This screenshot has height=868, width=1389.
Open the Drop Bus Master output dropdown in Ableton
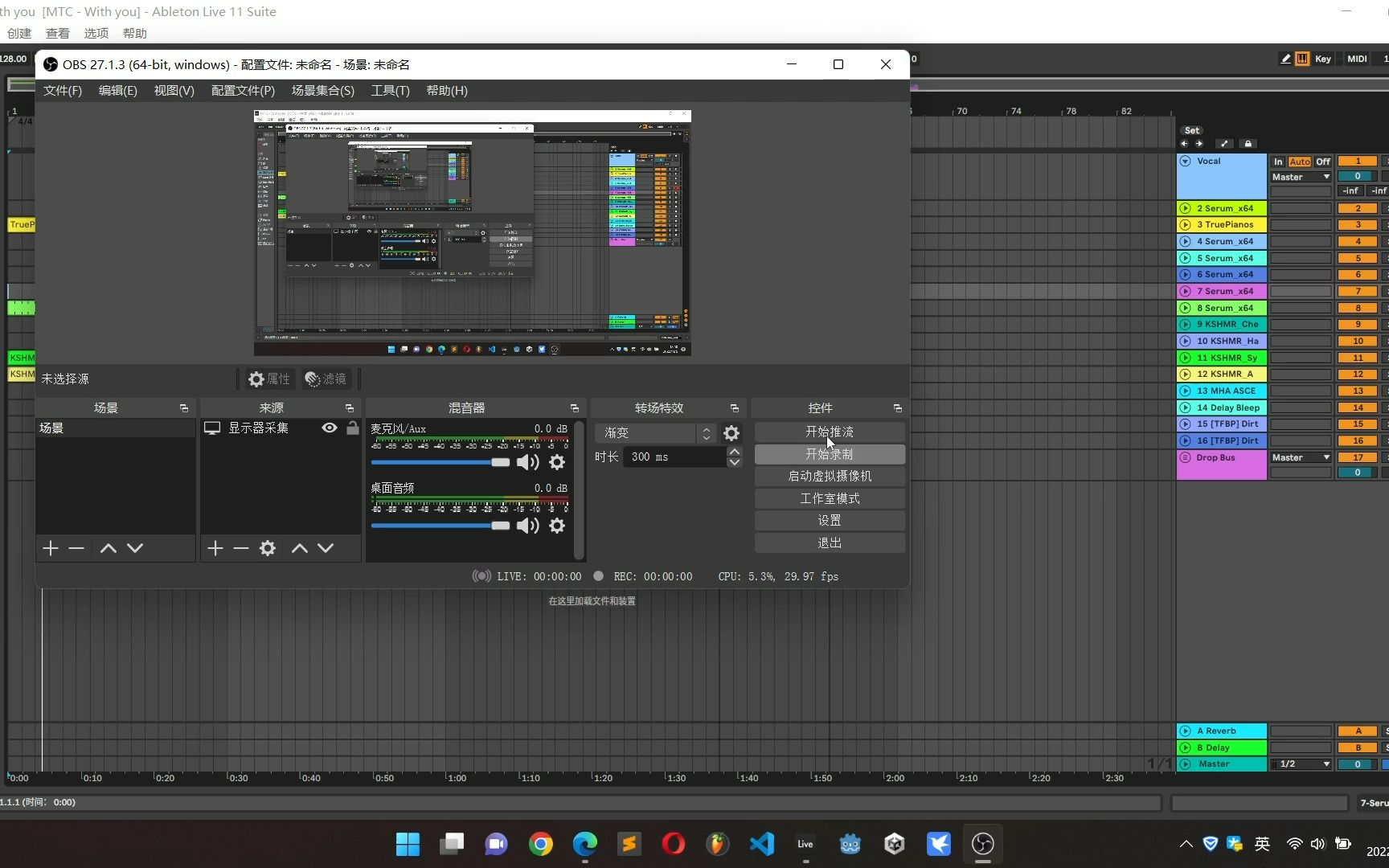pyautogui.click(x=1301, y=457)
